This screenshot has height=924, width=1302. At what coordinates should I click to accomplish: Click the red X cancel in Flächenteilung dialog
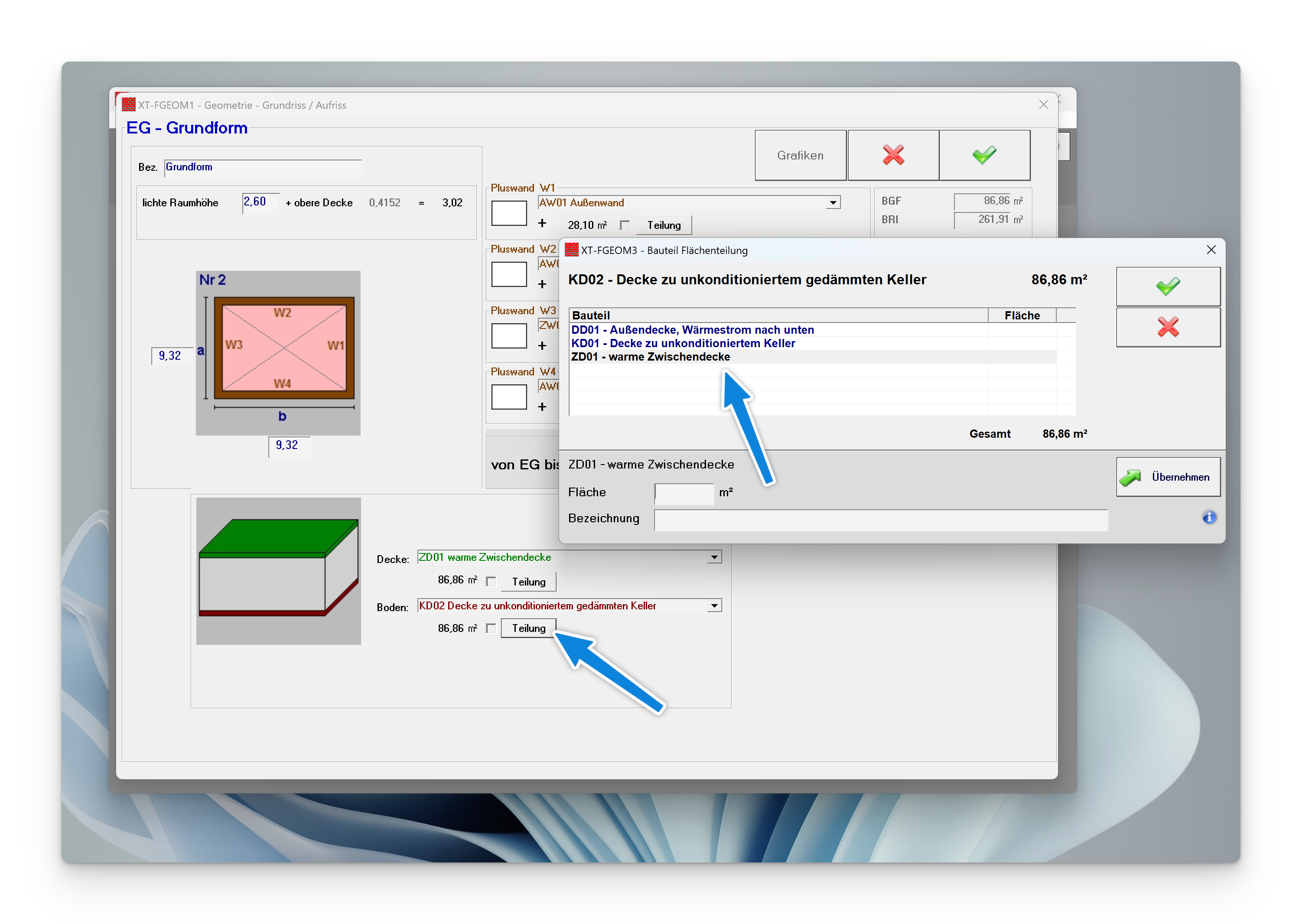click(1168, 327)
